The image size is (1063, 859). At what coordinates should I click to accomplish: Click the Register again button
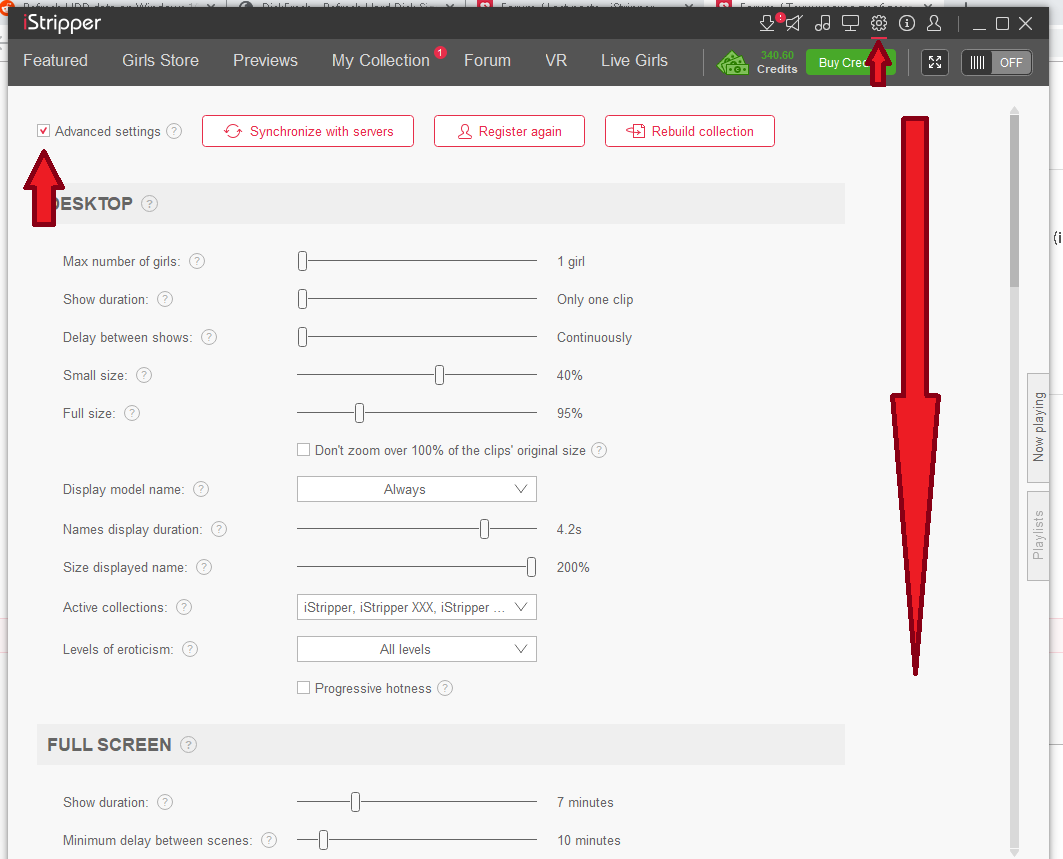point(509,131)
